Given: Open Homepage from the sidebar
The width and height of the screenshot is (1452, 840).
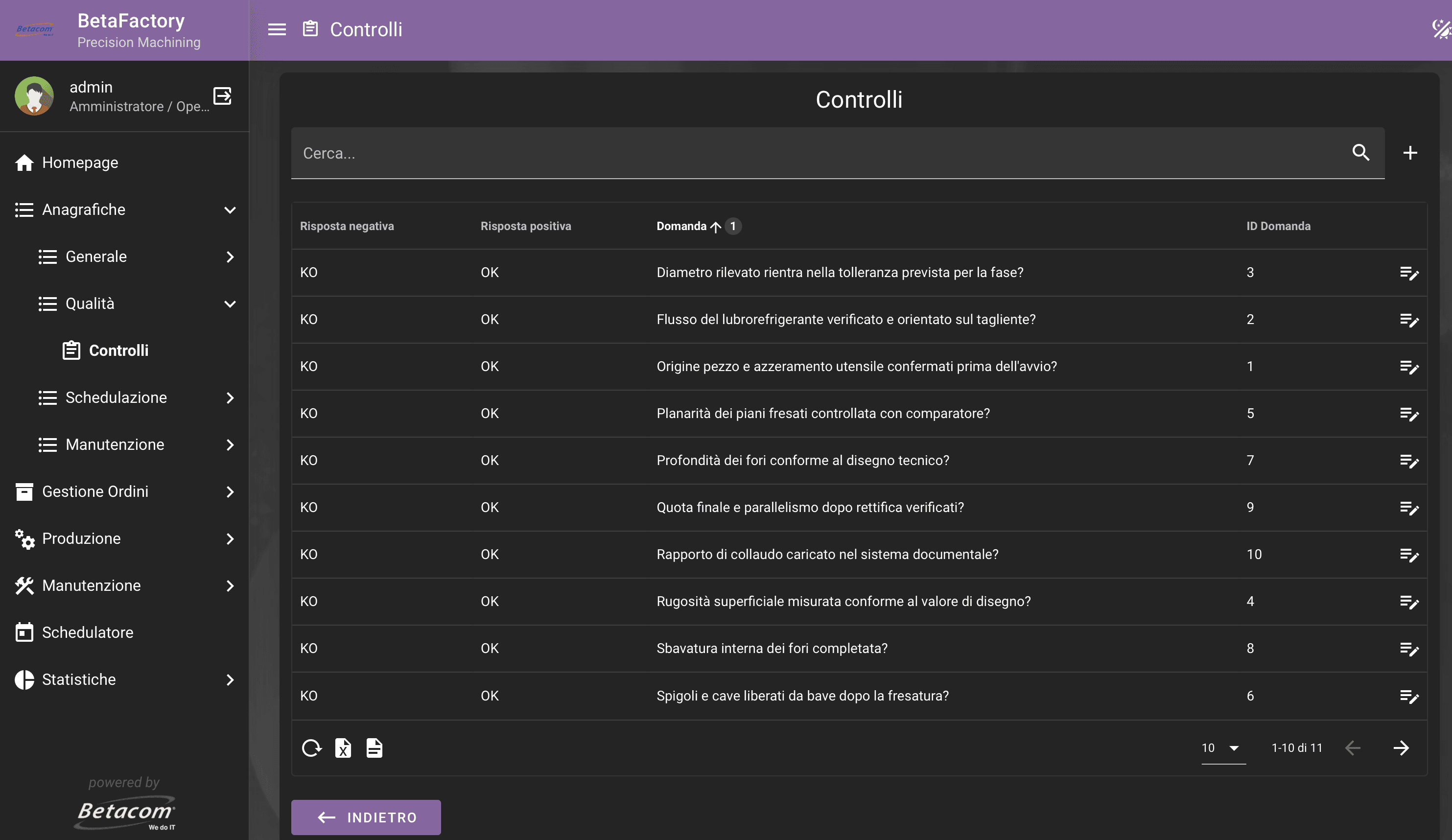Looking at the screenshot, I should tap(79, 163).
